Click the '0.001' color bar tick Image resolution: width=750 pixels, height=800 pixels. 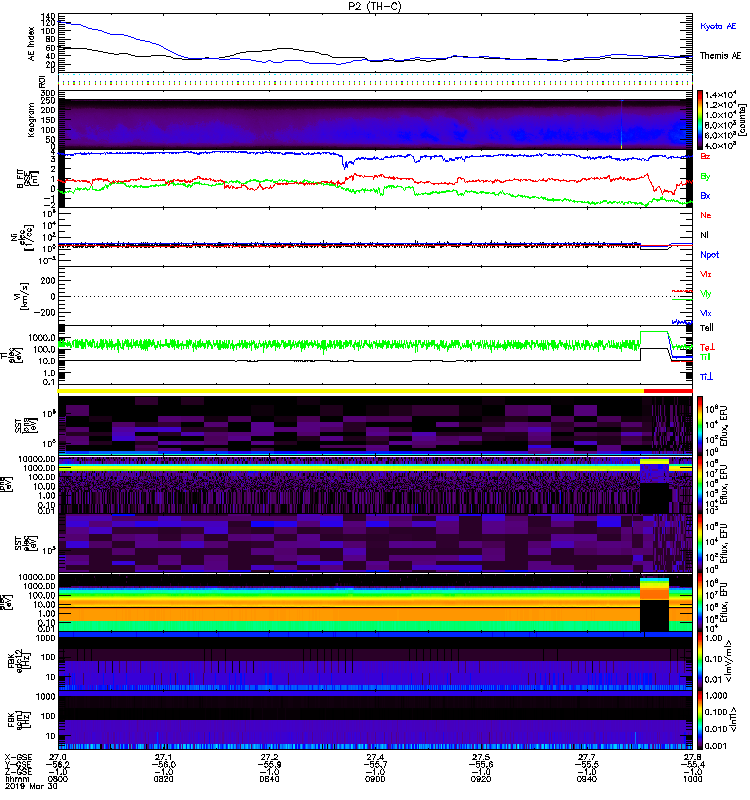[715, 746]
